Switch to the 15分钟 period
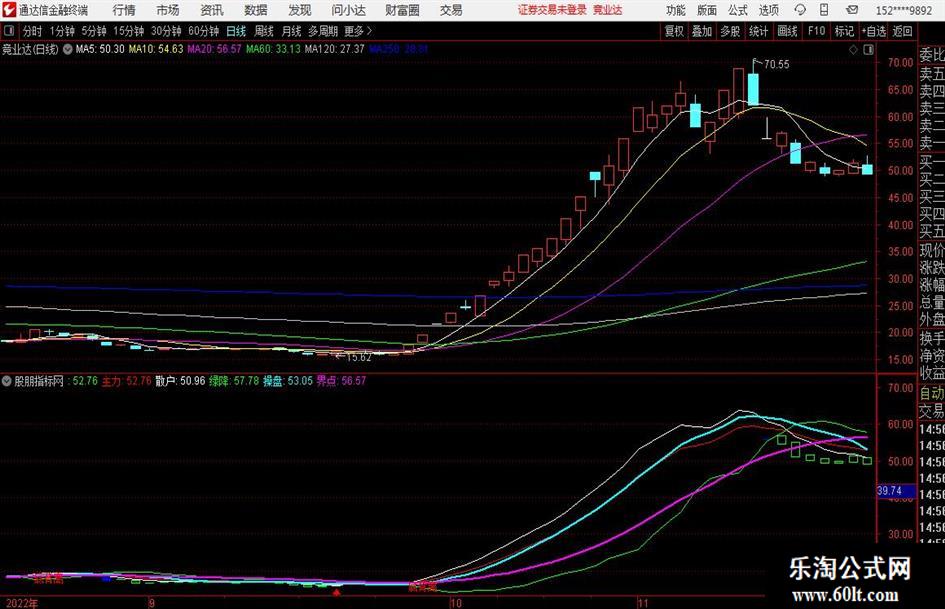 tap(128, 31)
